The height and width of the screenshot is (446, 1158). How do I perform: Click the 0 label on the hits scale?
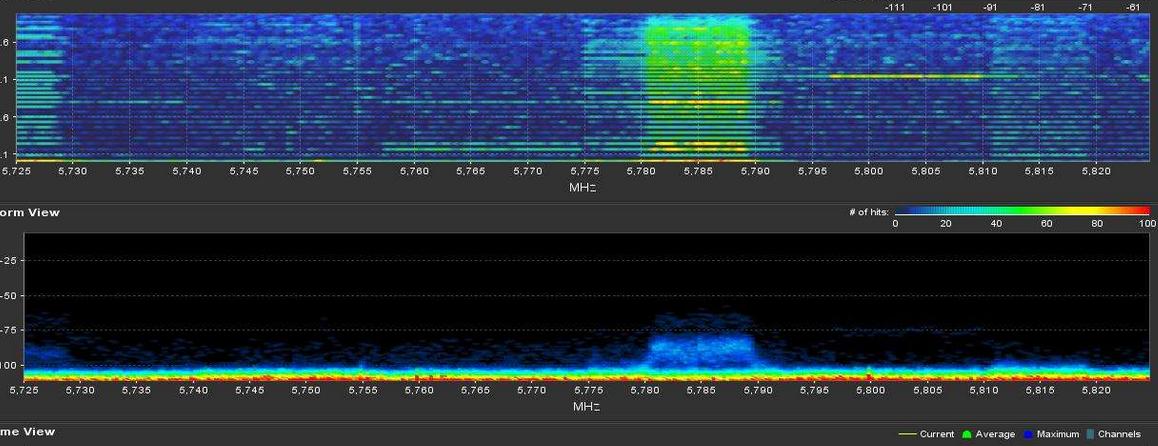click(895, 224)
